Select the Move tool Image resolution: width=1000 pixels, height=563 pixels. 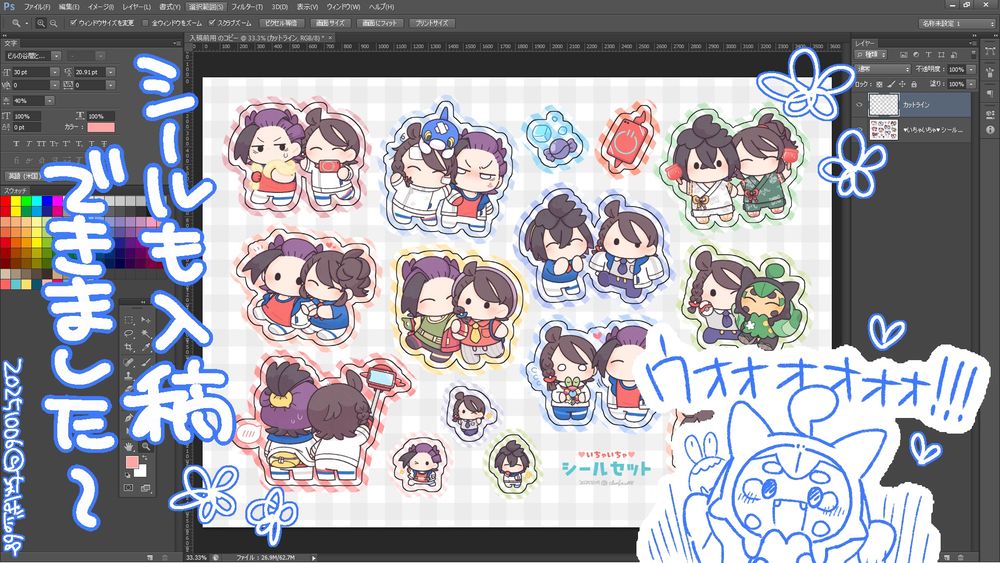click(146, 319)
